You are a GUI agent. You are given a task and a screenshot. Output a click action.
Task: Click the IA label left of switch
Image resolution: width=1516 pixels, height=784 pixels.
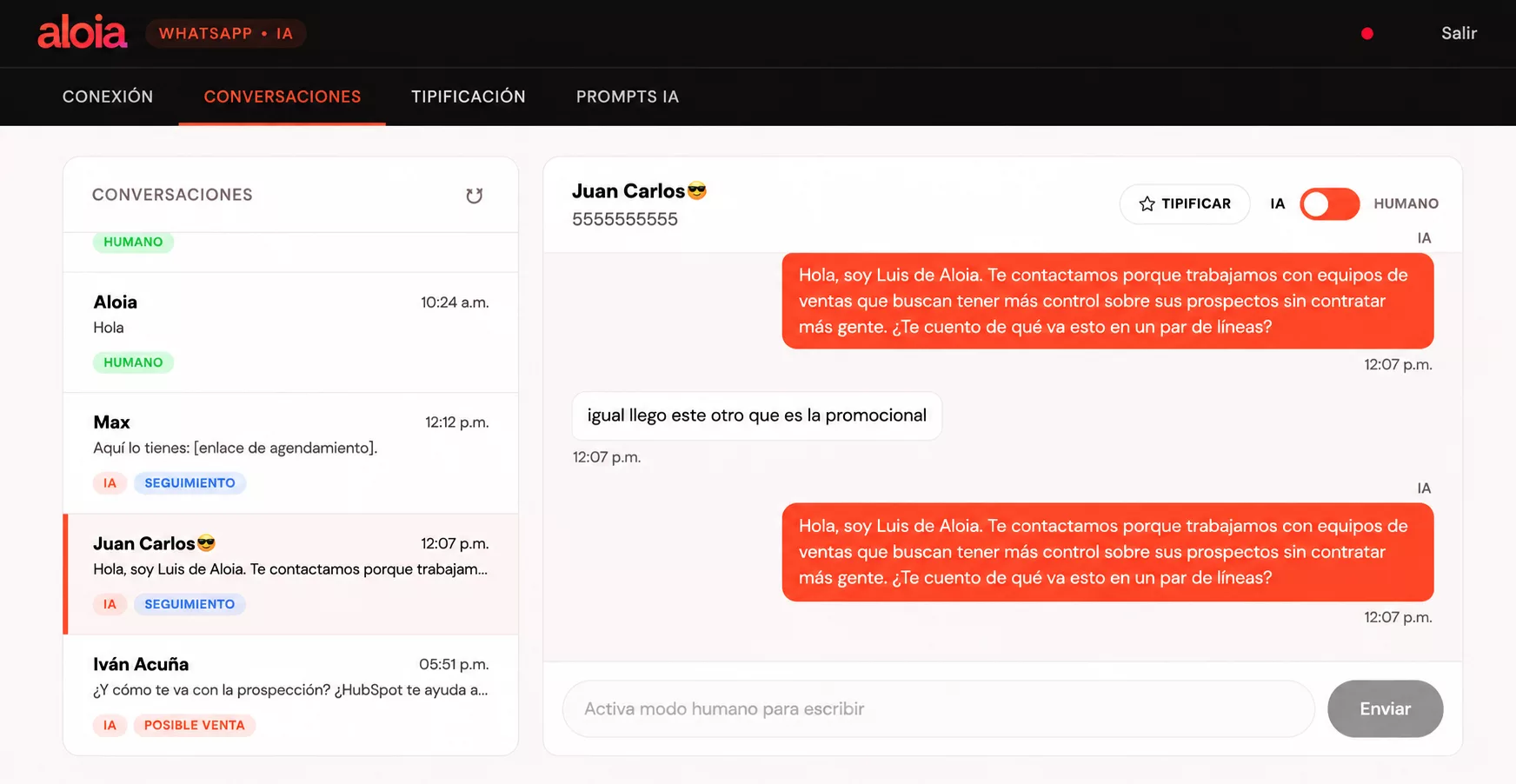click(x=1277, y=203)
